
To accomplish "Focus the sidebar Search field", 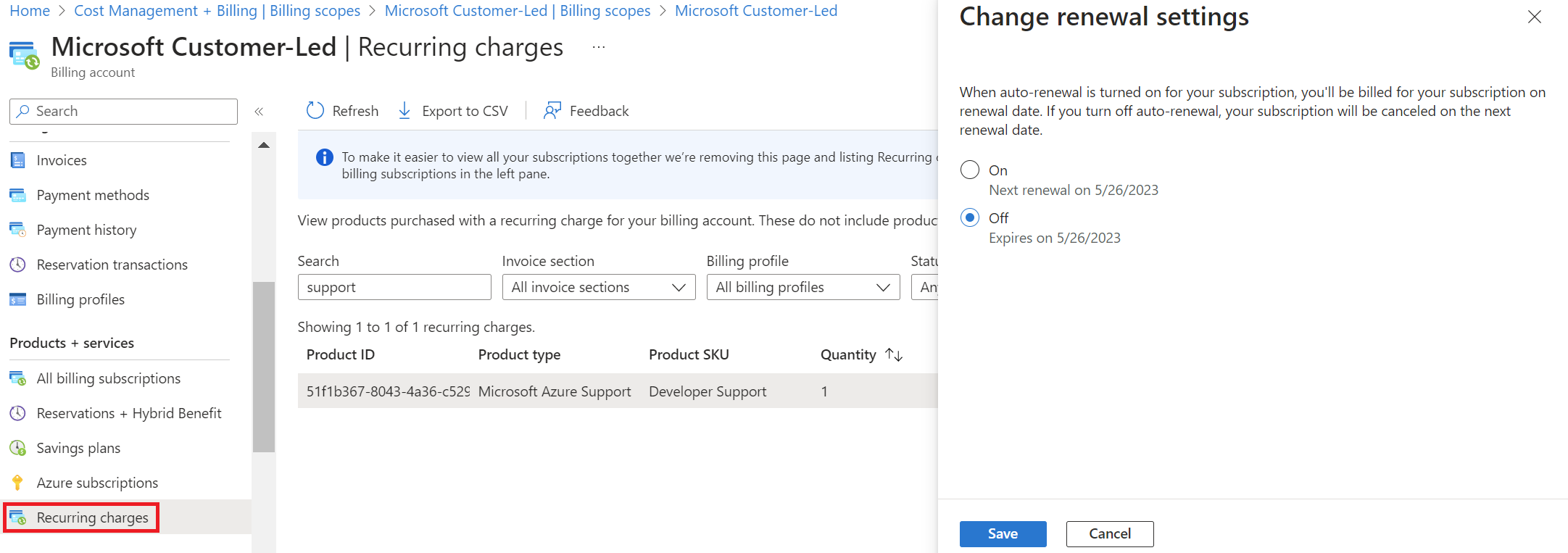I will [x=123, y=111].
